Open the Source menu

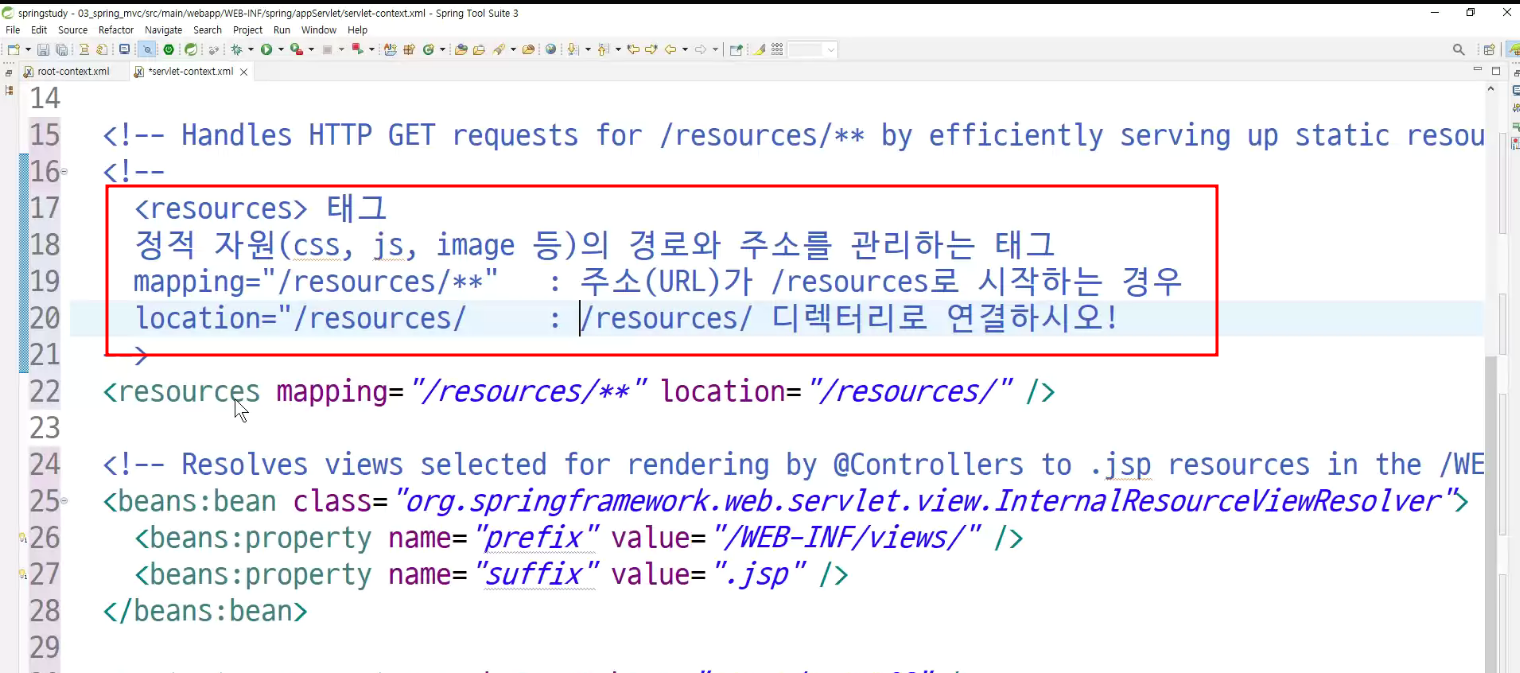(73, 30)
